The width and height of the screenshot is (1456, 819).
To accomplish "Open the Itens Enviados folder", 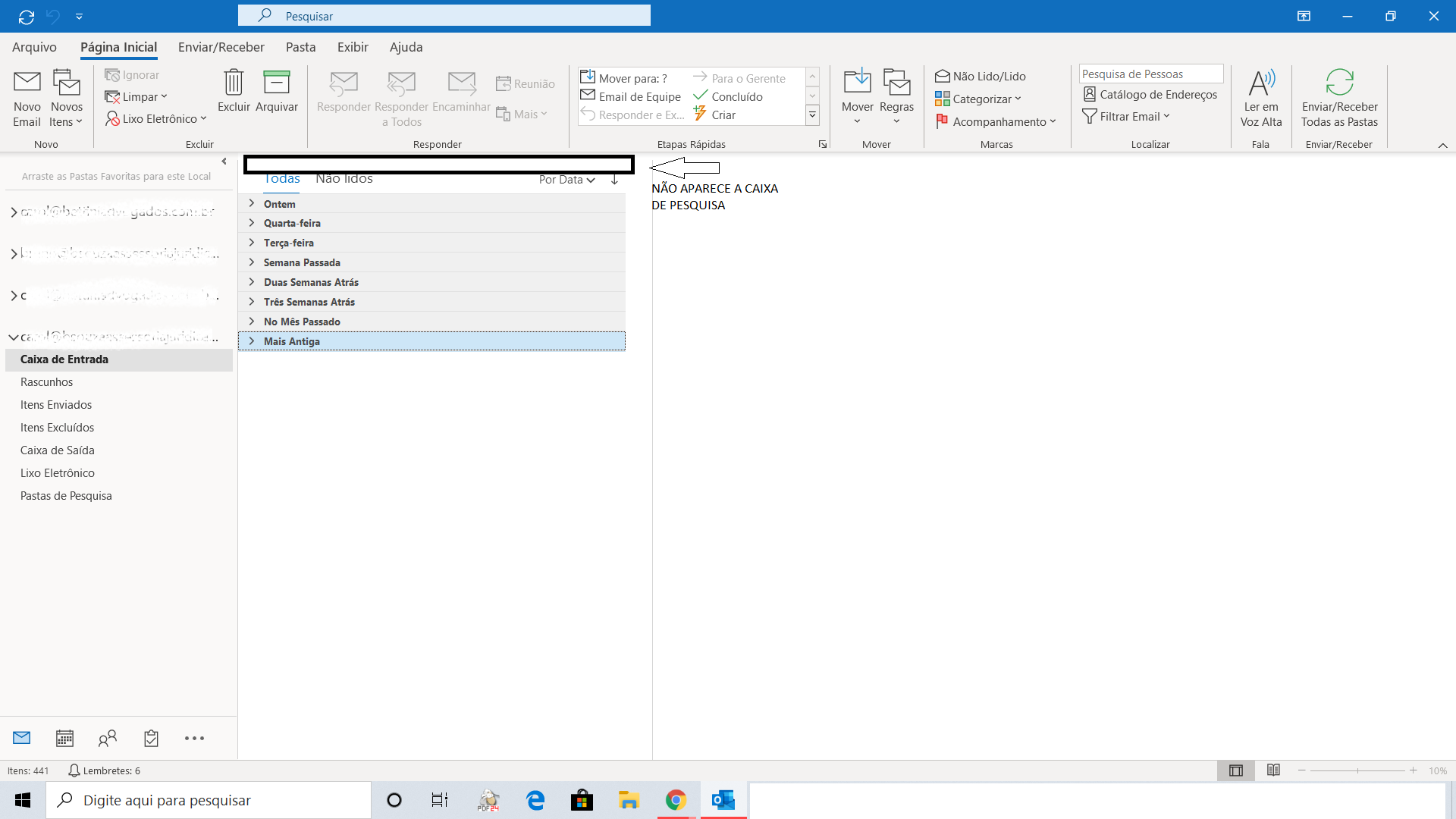I will (x=56, y=405).
